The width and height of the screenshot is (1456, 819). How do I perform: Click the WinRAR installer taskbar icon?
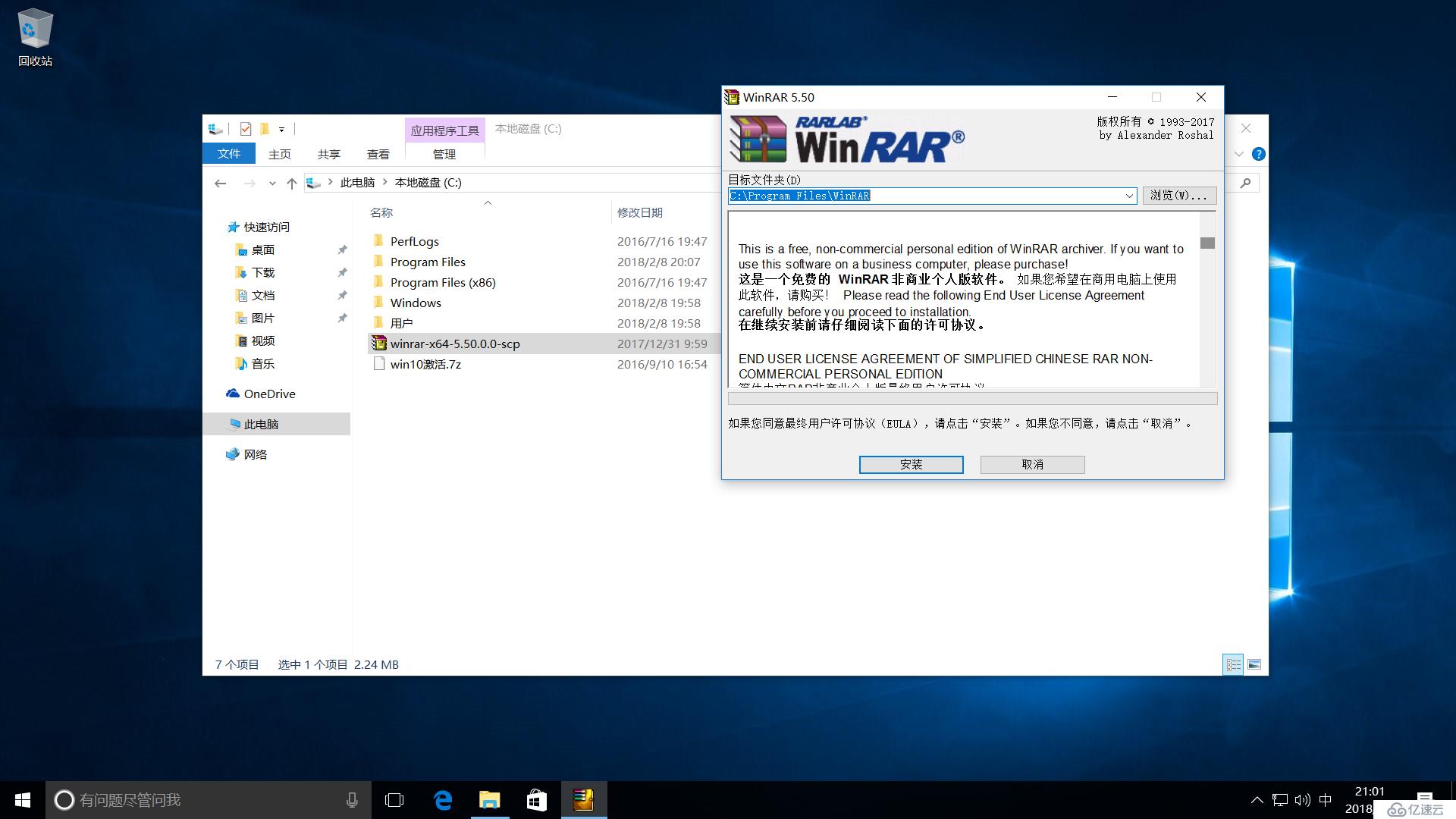pyautogui.click(x=584, y=800)
